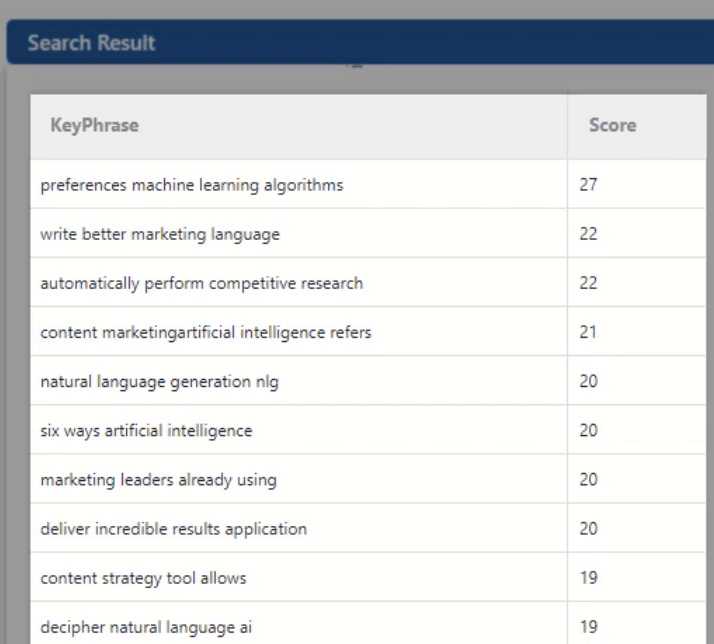Click the score 27 cell
The width and height of the screenshot is (714, 644).
pos(588,185)
